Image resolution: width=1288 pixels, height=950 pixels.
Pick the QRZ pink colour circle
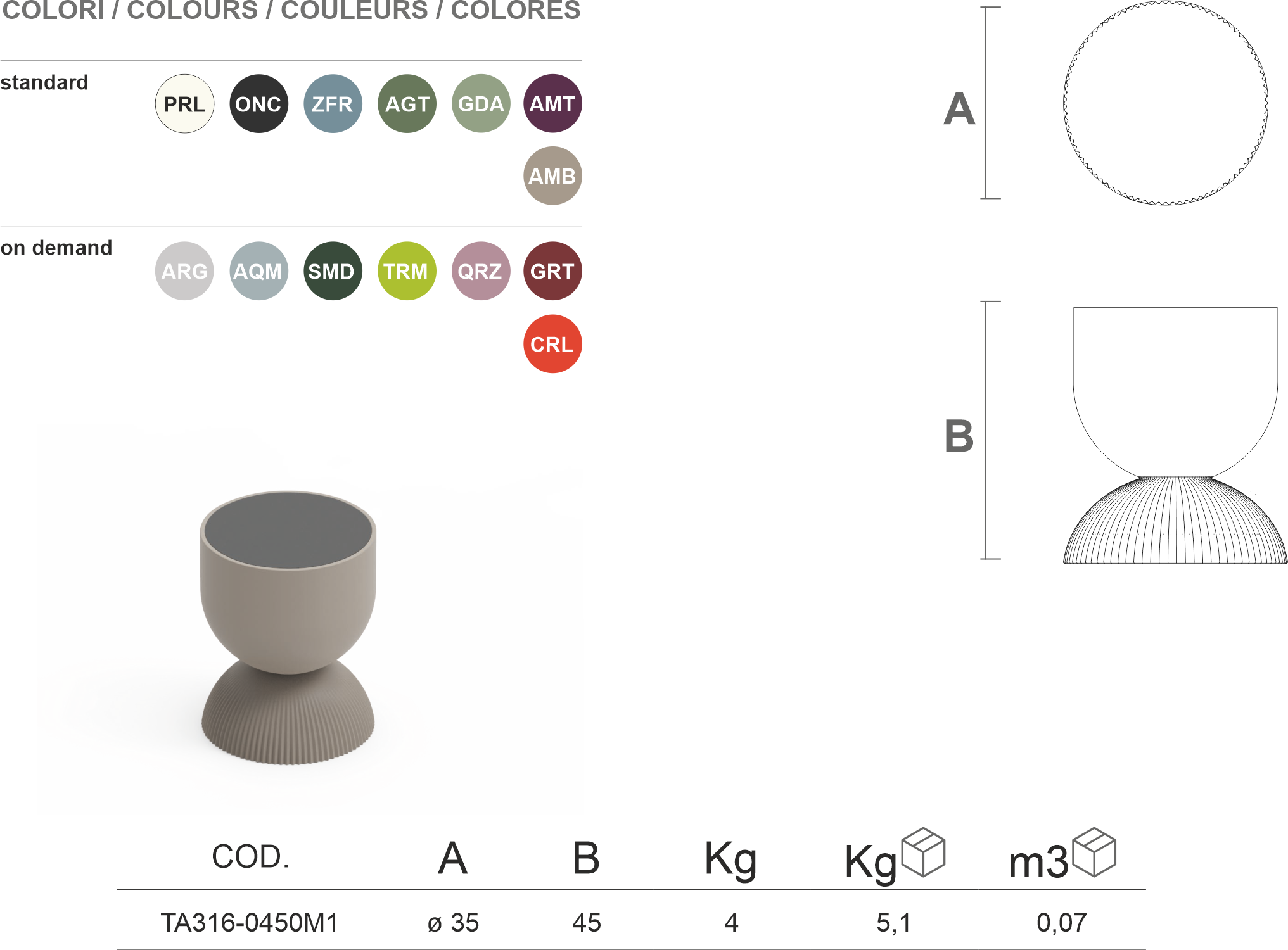(x=481, y=271)
